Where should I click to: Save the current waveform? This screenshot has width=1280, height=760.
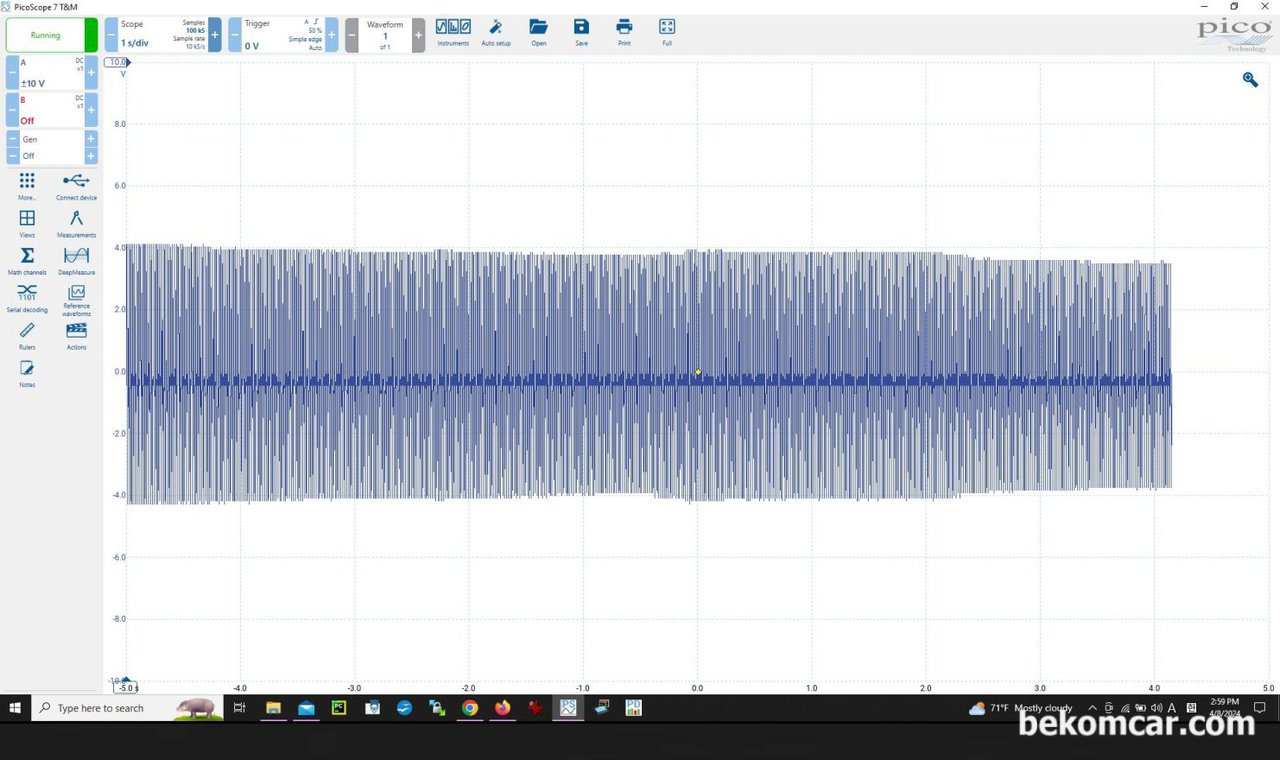[x=581, y=33]
